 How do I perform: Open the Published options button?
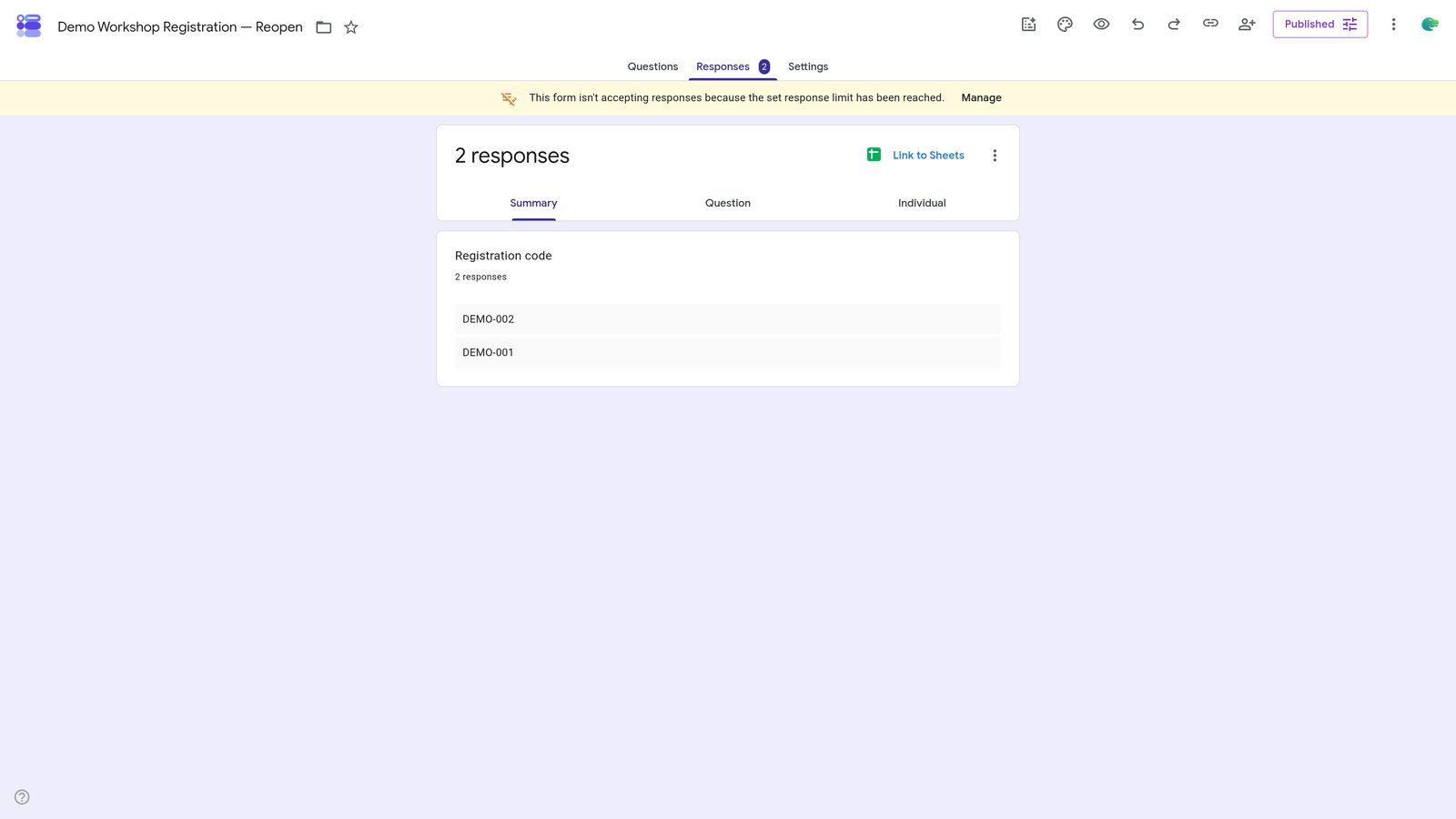pos(1319,25)
